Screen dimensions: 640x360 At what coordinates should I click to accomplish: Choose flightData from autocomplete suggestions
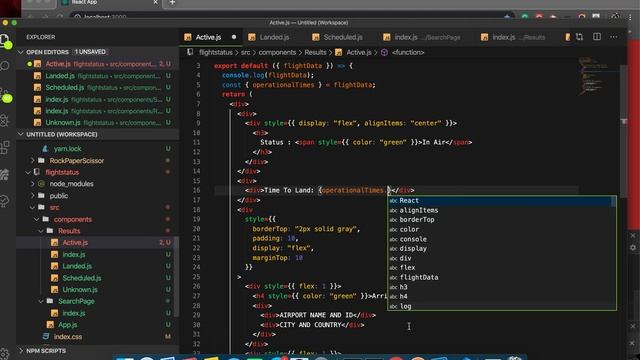(501, 277)
